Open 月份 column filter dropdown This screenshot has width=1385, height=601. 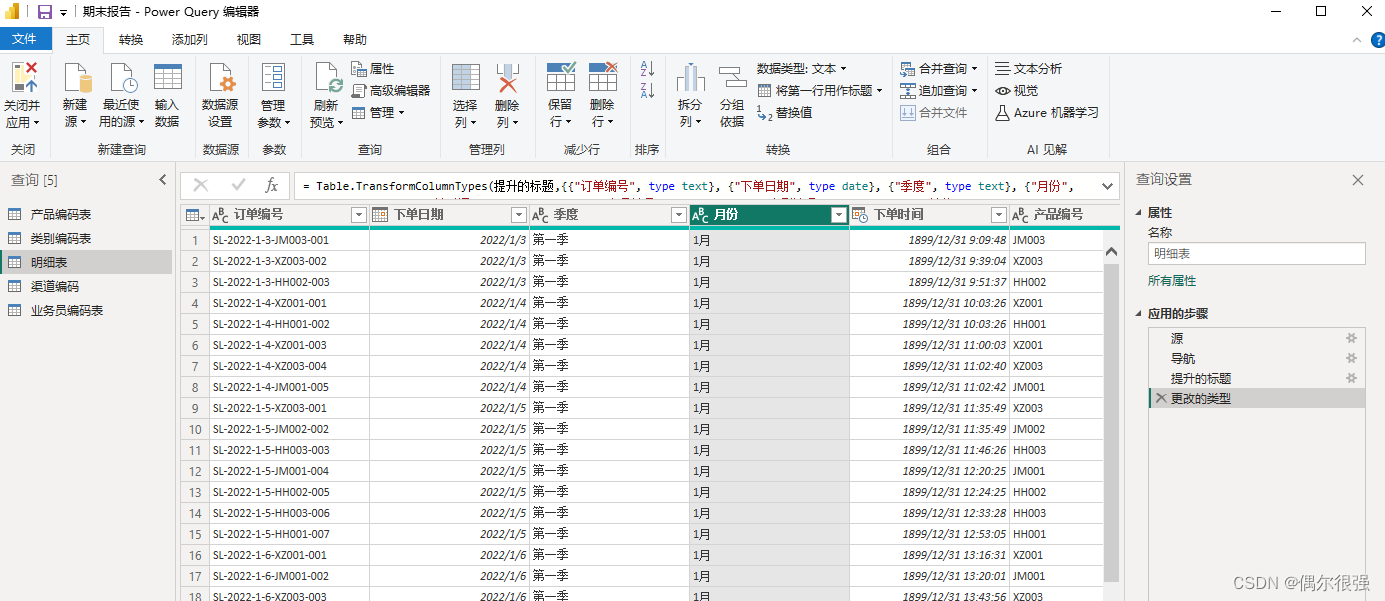tap(839, 215)
